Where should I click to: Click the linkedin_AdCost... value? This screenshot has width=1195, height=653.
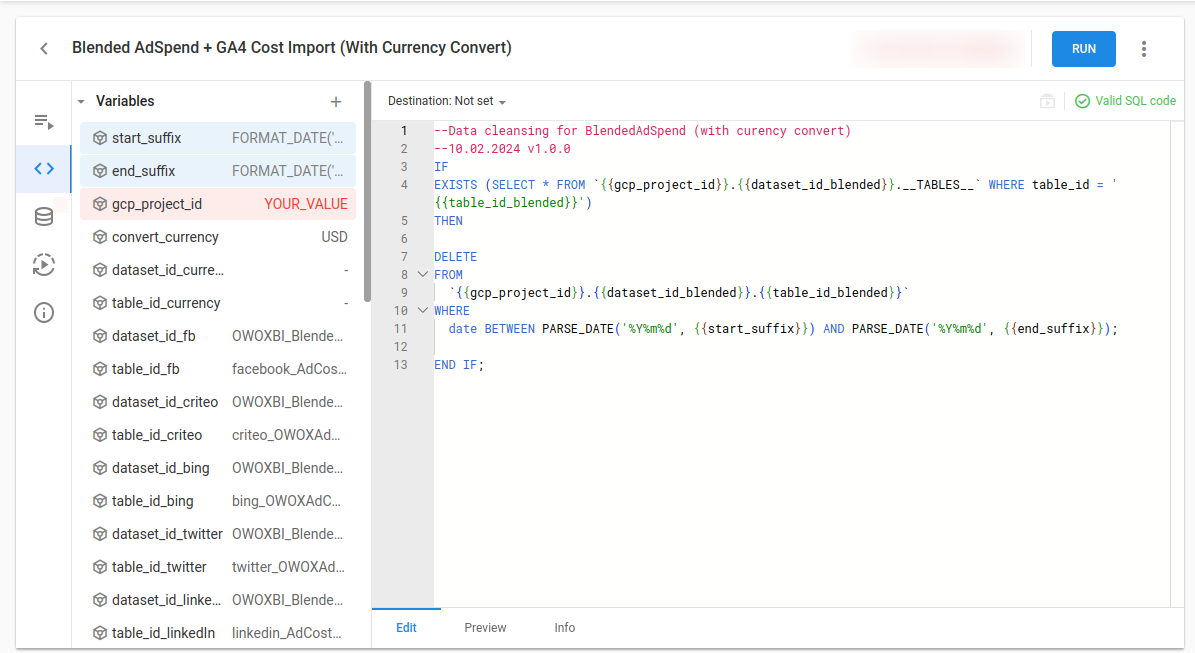[287, 633]
